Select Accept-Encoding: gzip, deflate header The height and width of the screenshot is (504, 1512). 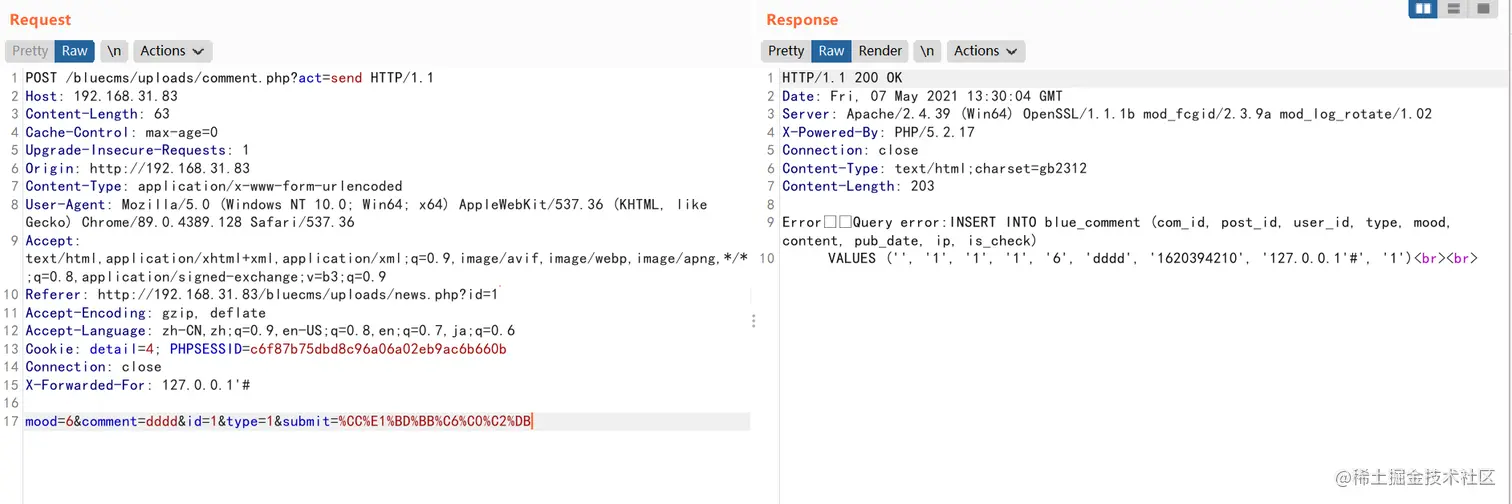[x=145, y=312]
